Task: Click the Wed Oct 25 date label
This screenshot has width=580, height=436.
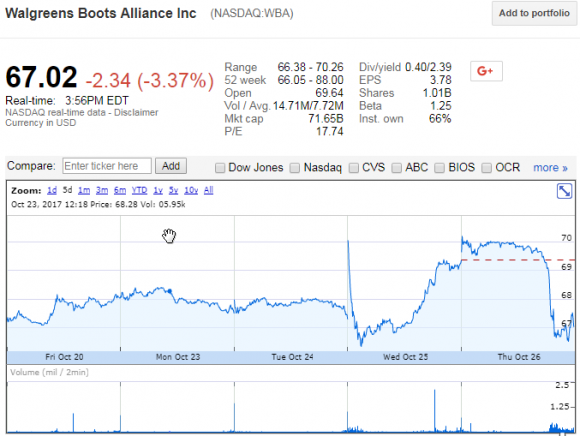Action: point(405,357)
